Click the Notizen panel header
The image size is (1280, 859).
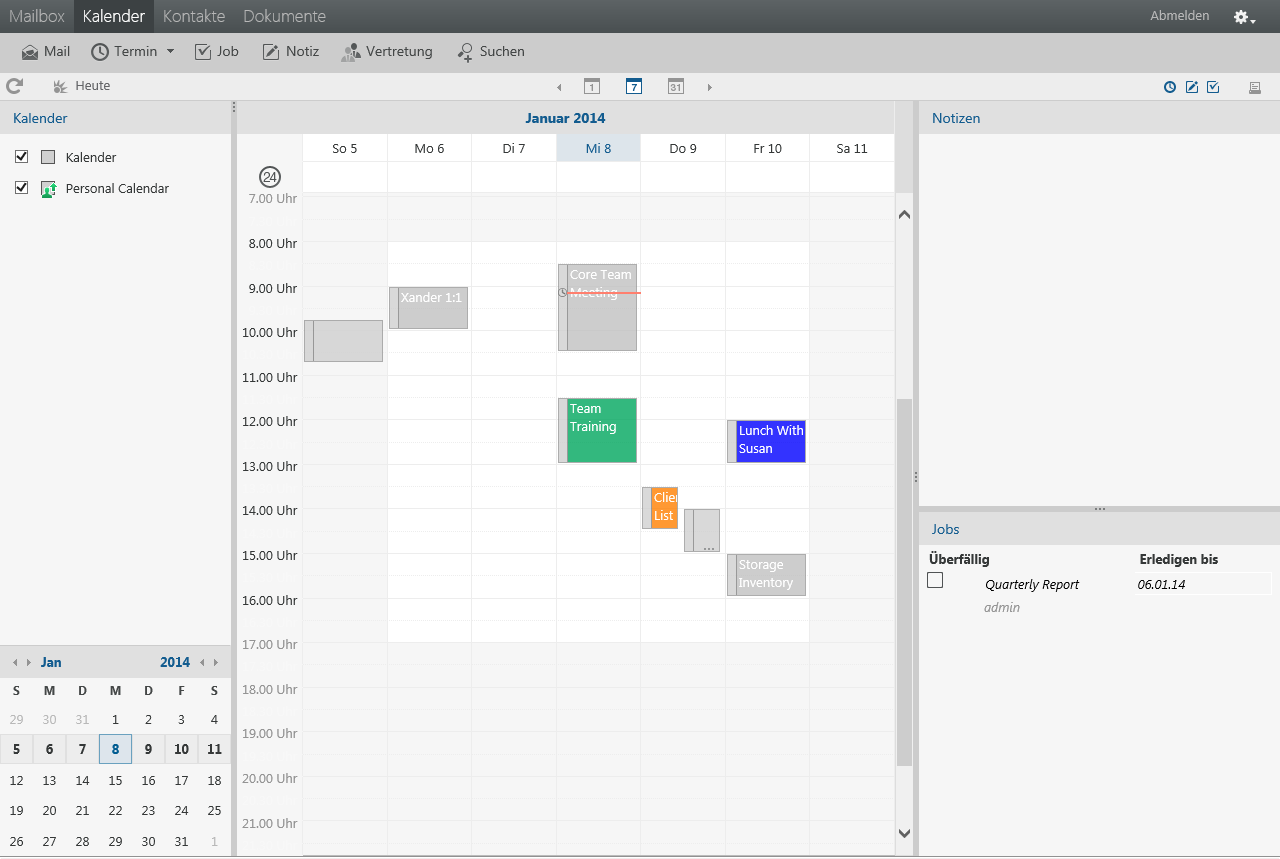[x=1099, y=118]
